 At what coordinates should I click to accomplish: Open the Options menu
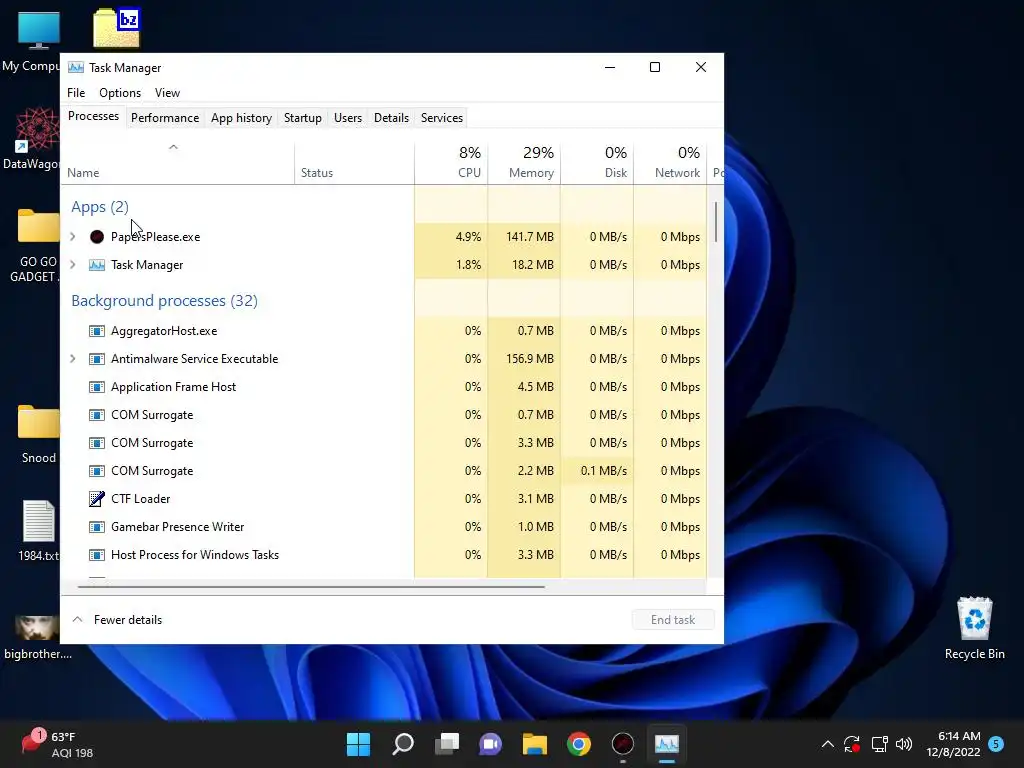click(x=120, y=93)
